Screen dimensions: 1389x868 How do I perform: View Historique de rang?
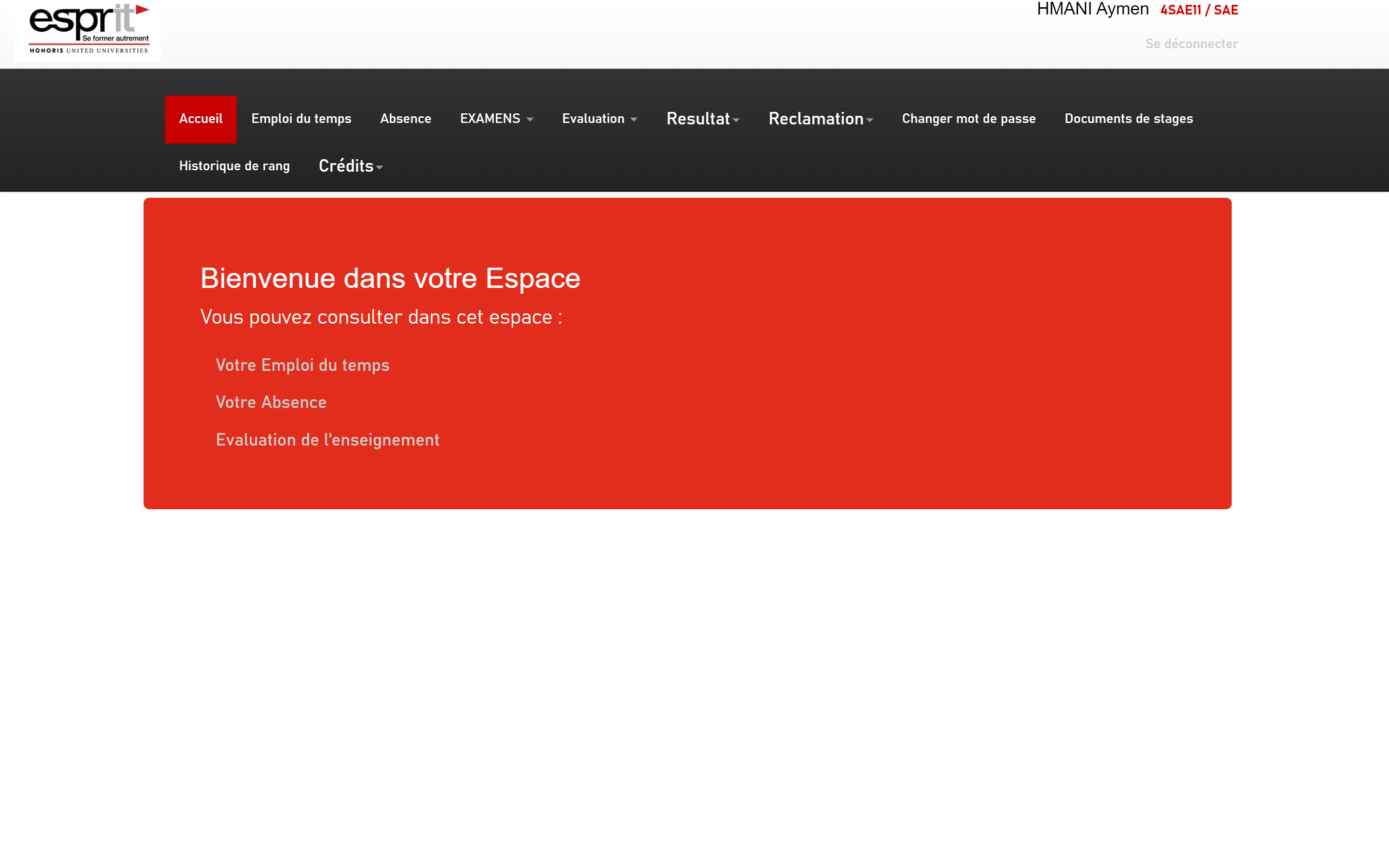click(x=234, y=166)
